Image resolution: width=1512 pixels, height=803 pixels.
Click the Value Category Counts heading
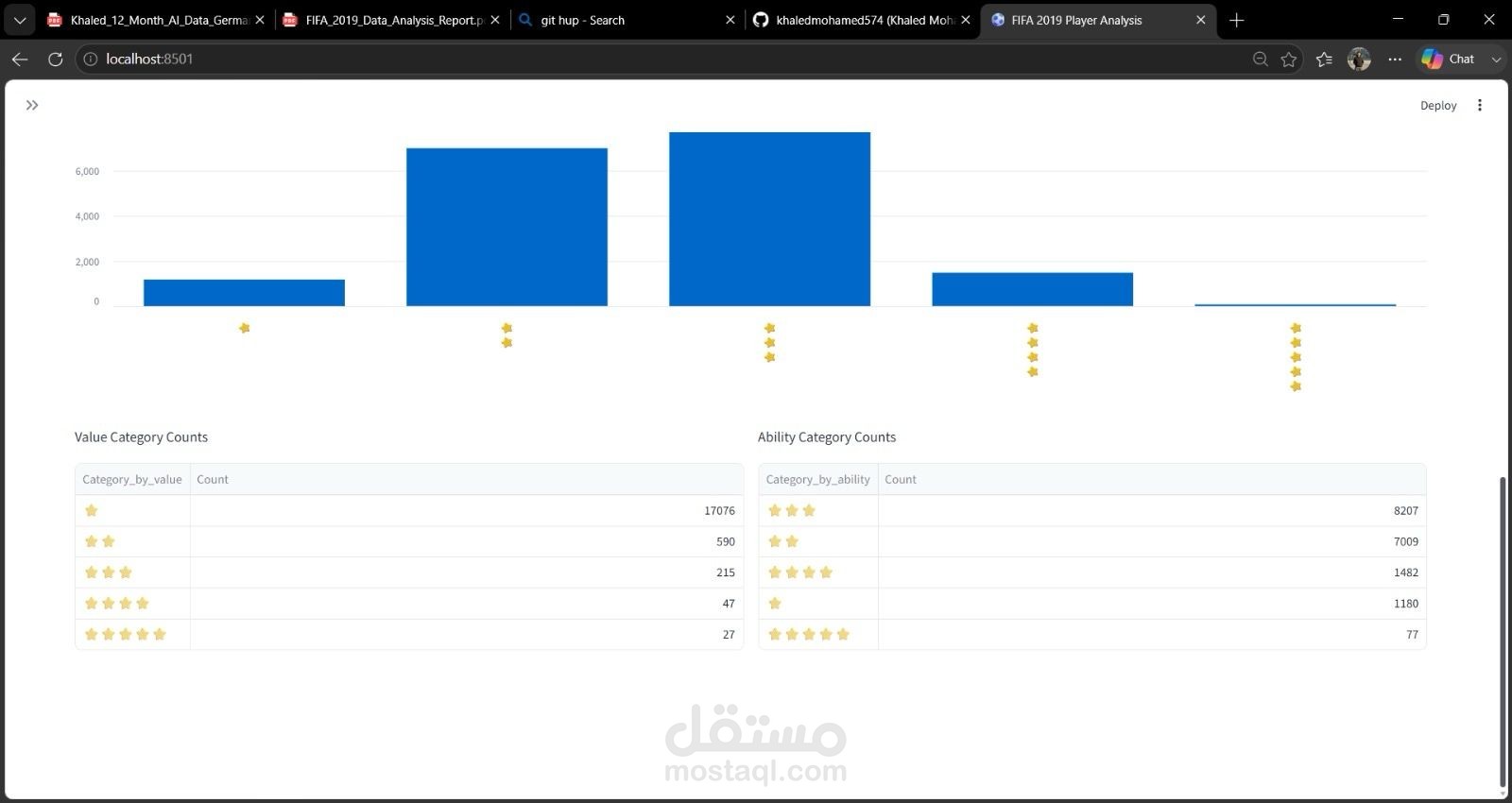[141, 437]
